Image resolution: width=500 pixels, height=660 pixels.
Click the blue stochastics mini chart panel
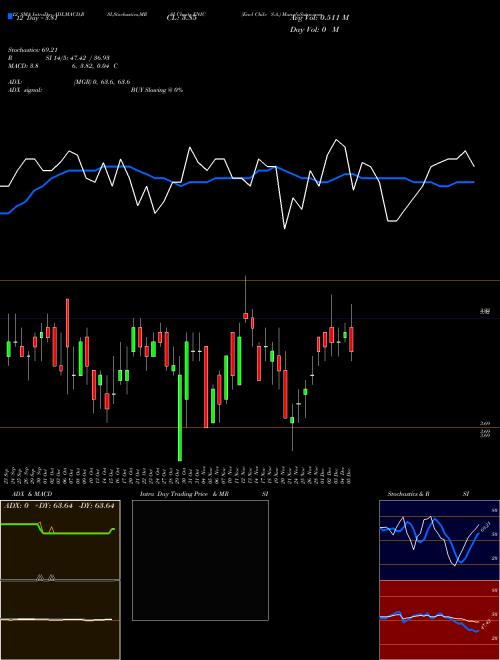pyautogui.click(x=439, y=540)
